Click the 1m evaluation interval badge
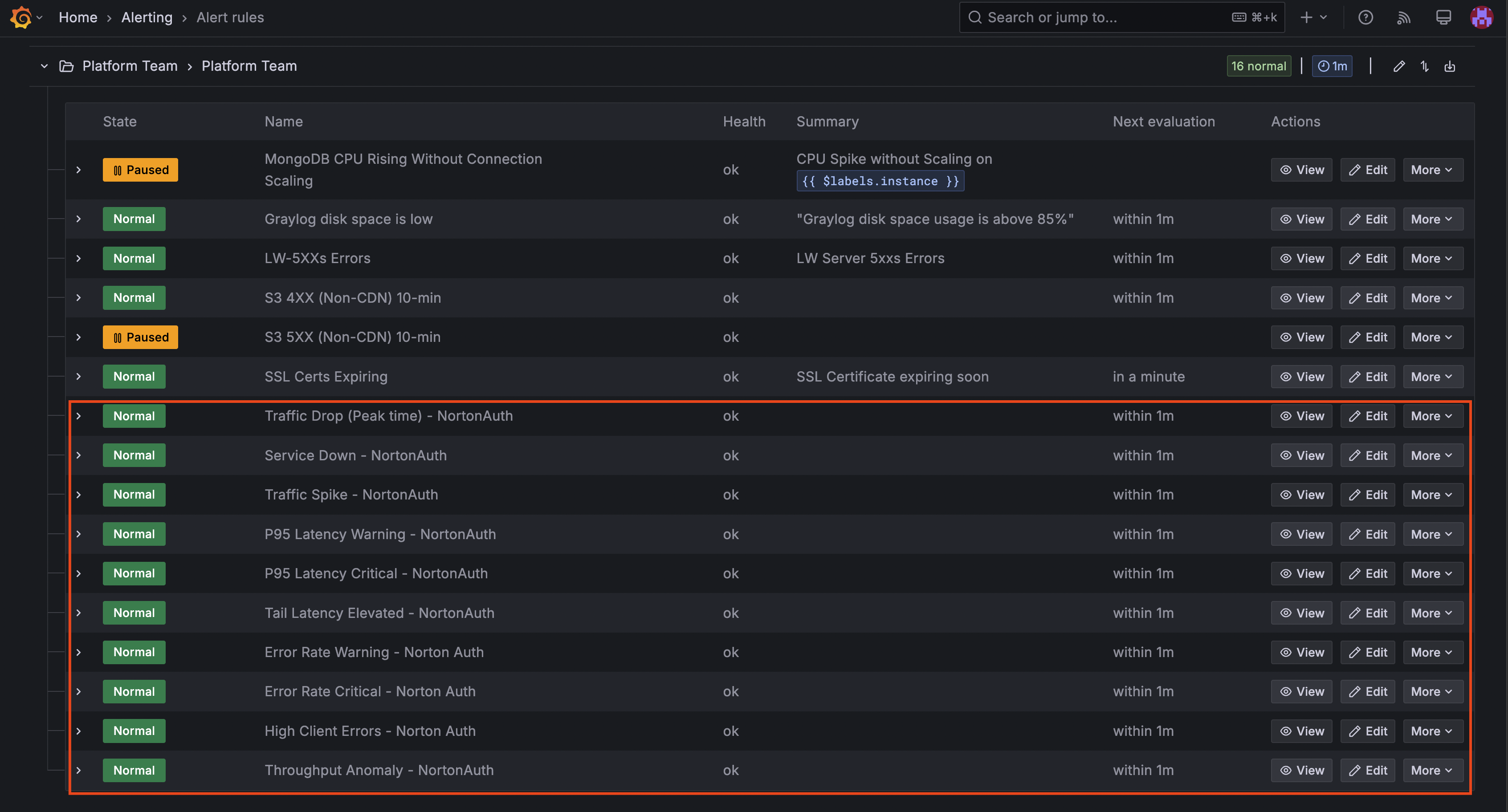The image size is (1508, 812). tap(1332, 66)
